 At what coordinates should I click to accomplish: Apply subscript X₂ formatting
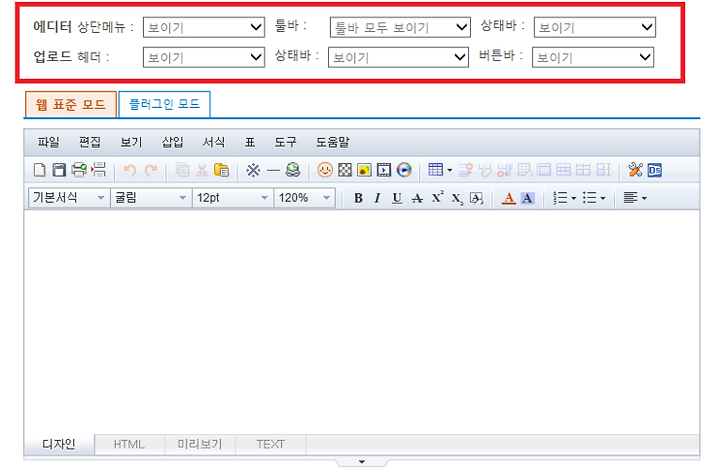(457, 199)
